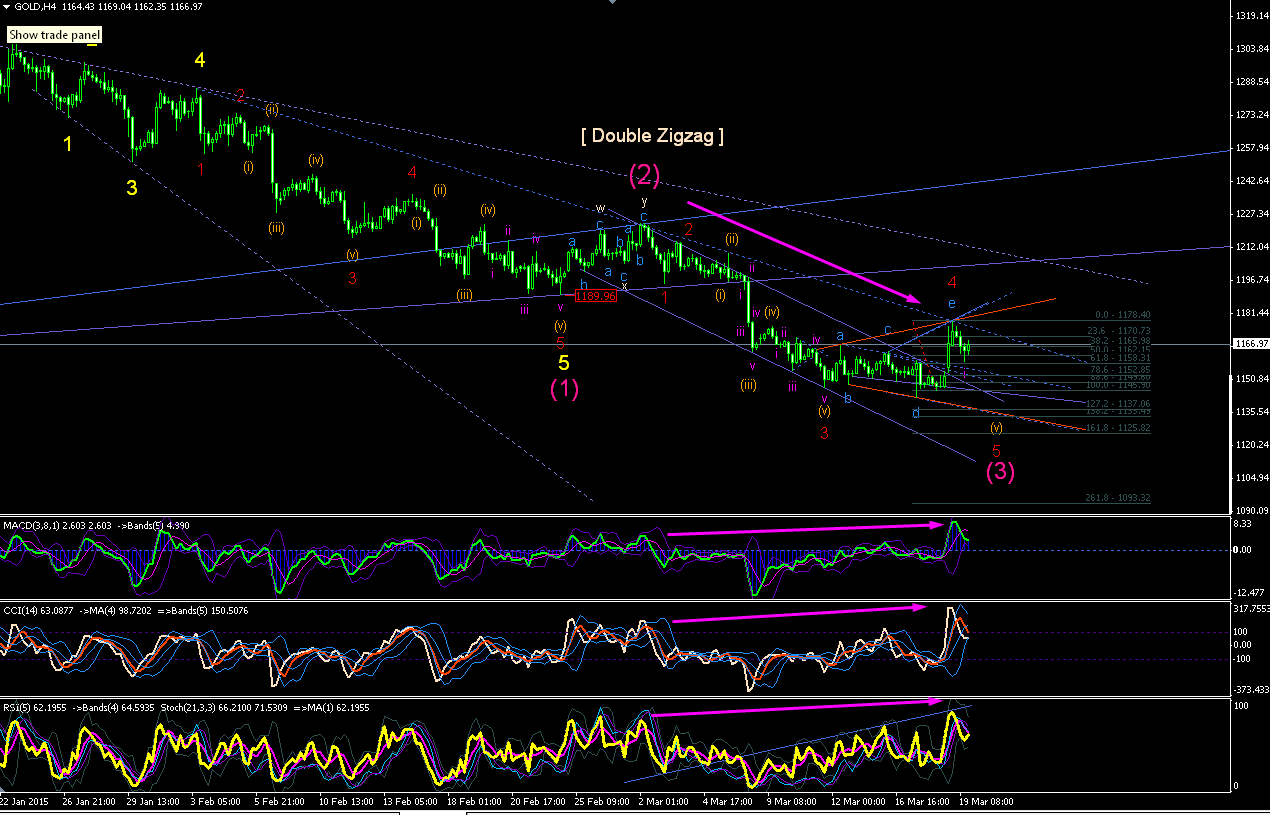Click the 1090.09 price axis value
This screenshot has height=815, width=1270.
tap(1250, 510)
